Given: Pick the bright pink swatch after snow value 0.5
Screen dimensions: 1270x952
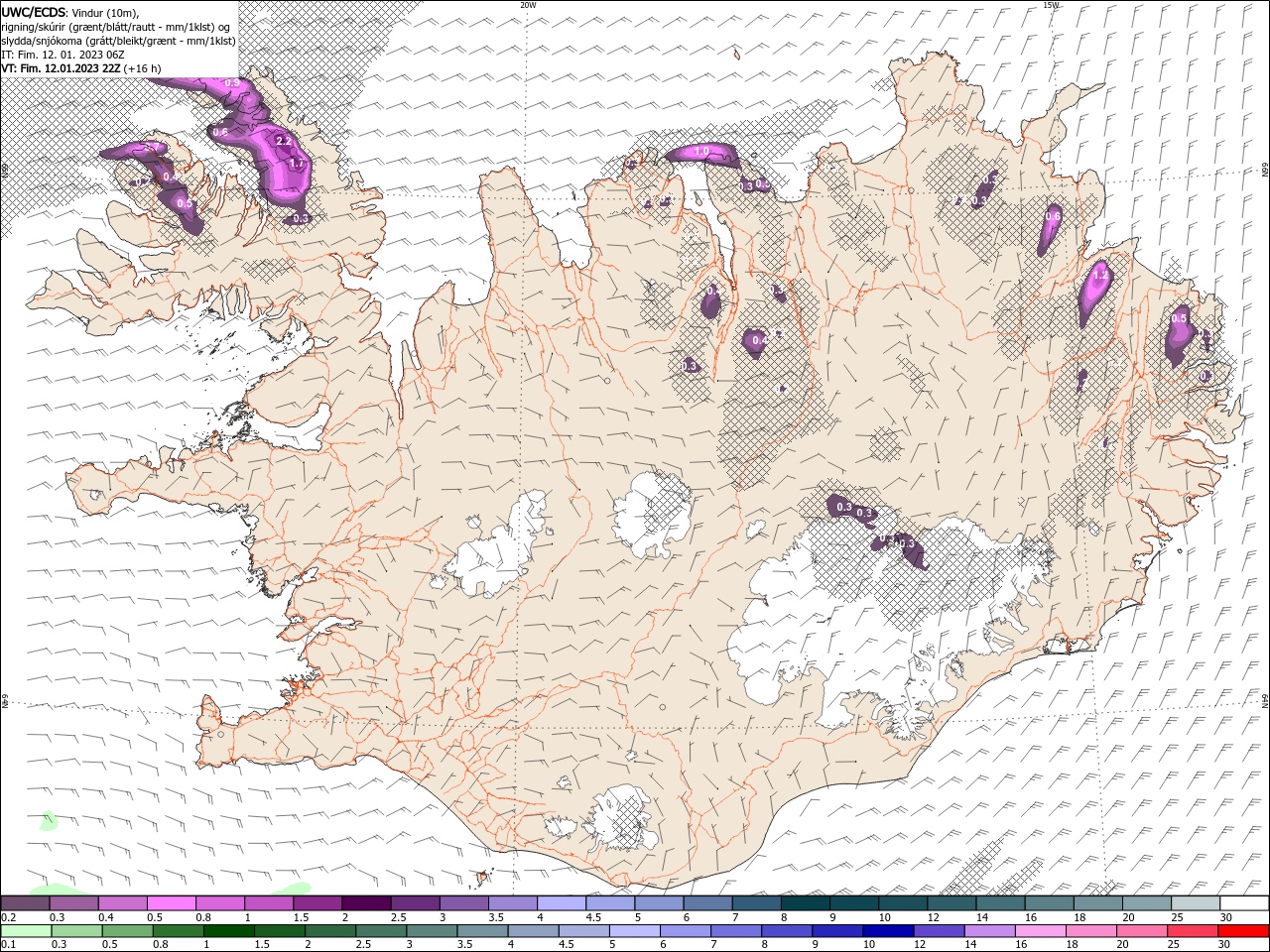Looking at the screenshot, I should coord(171,902).
